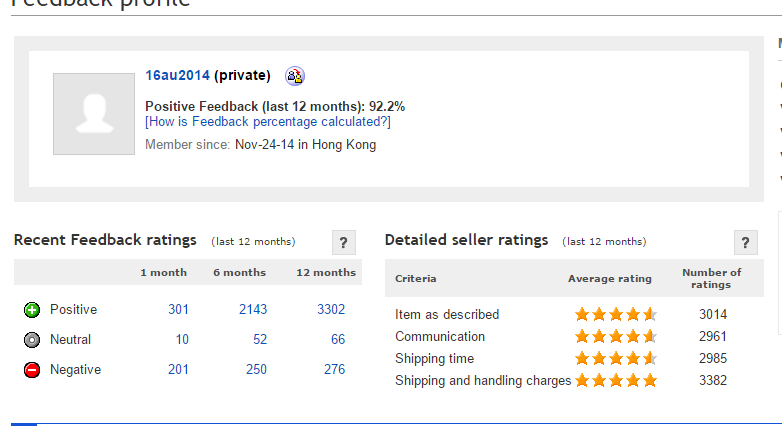Click the red Negative feedback icon

[x=32, y=370]
